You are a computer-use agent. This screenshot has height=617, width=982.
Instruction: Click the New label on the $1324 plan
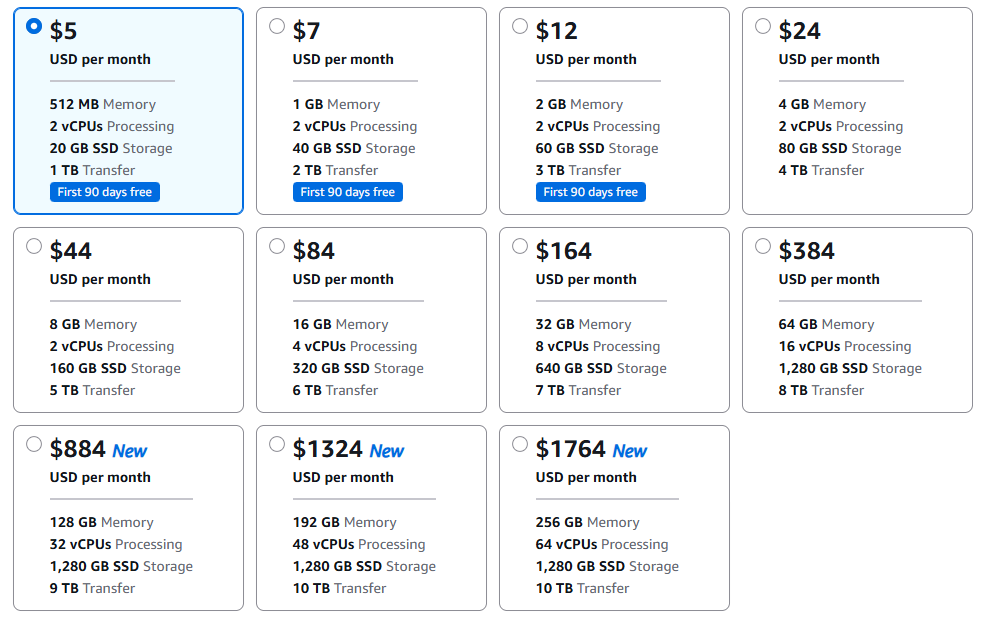click(x=386, y=451)
